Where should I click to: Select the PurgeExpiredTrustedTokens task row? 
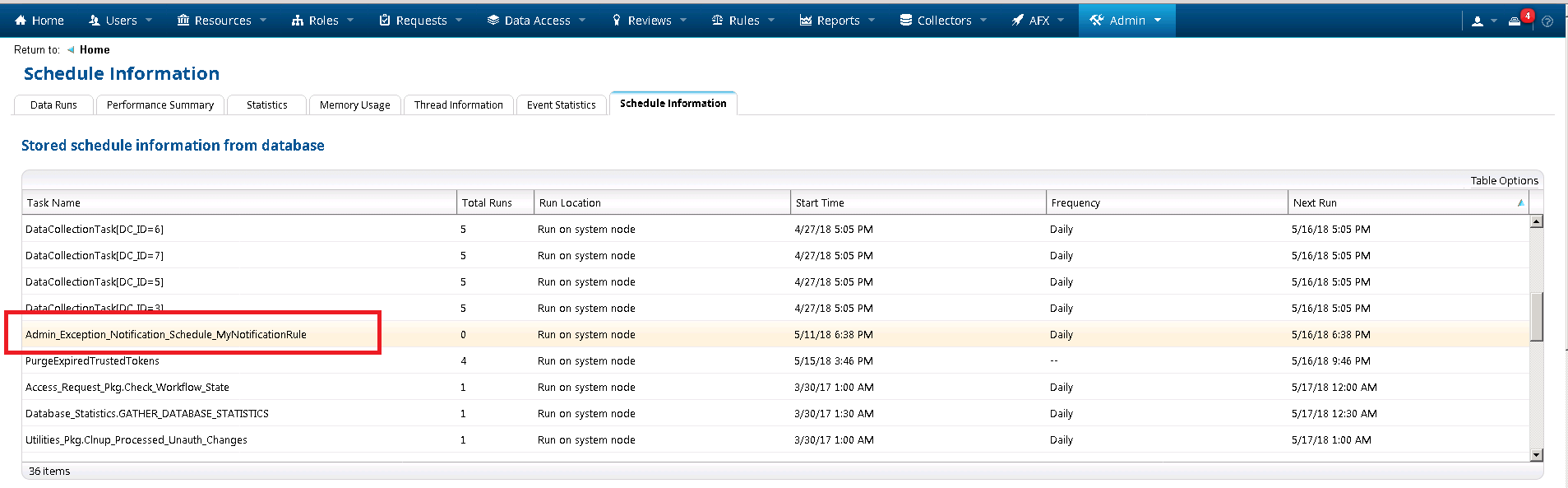(x=92, y=361)
